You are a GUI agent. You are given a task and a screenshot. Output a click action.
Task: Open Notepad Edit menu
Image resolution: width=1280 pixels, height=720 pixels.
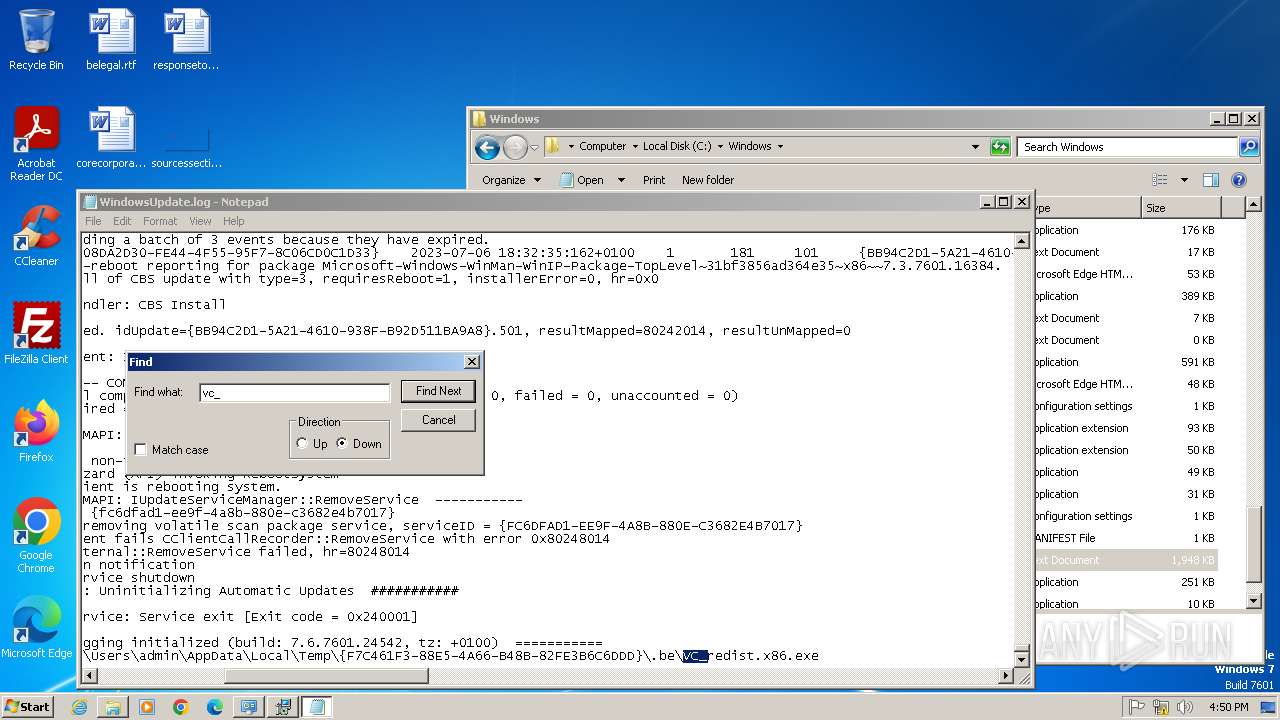(122, 221)
